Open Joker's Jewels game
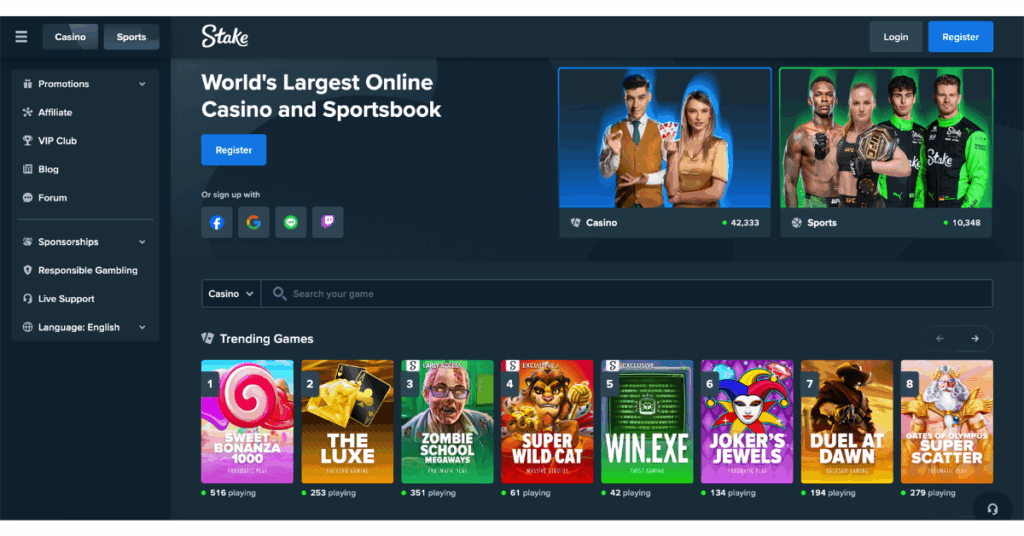1024x536 pixels. tap(747, 422)
